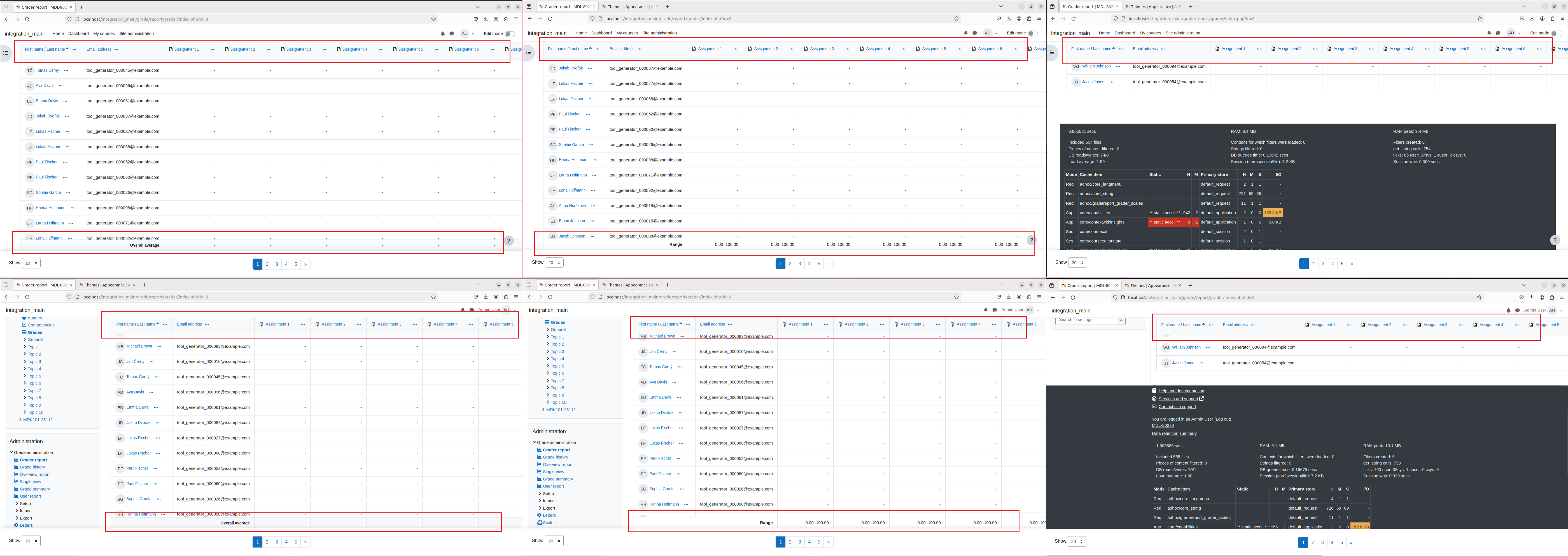The width and height of the screenshot is (1568, 560).
Task: Open Assignment 1 actions menu in bottom-middle window
Action: point(826,325)
